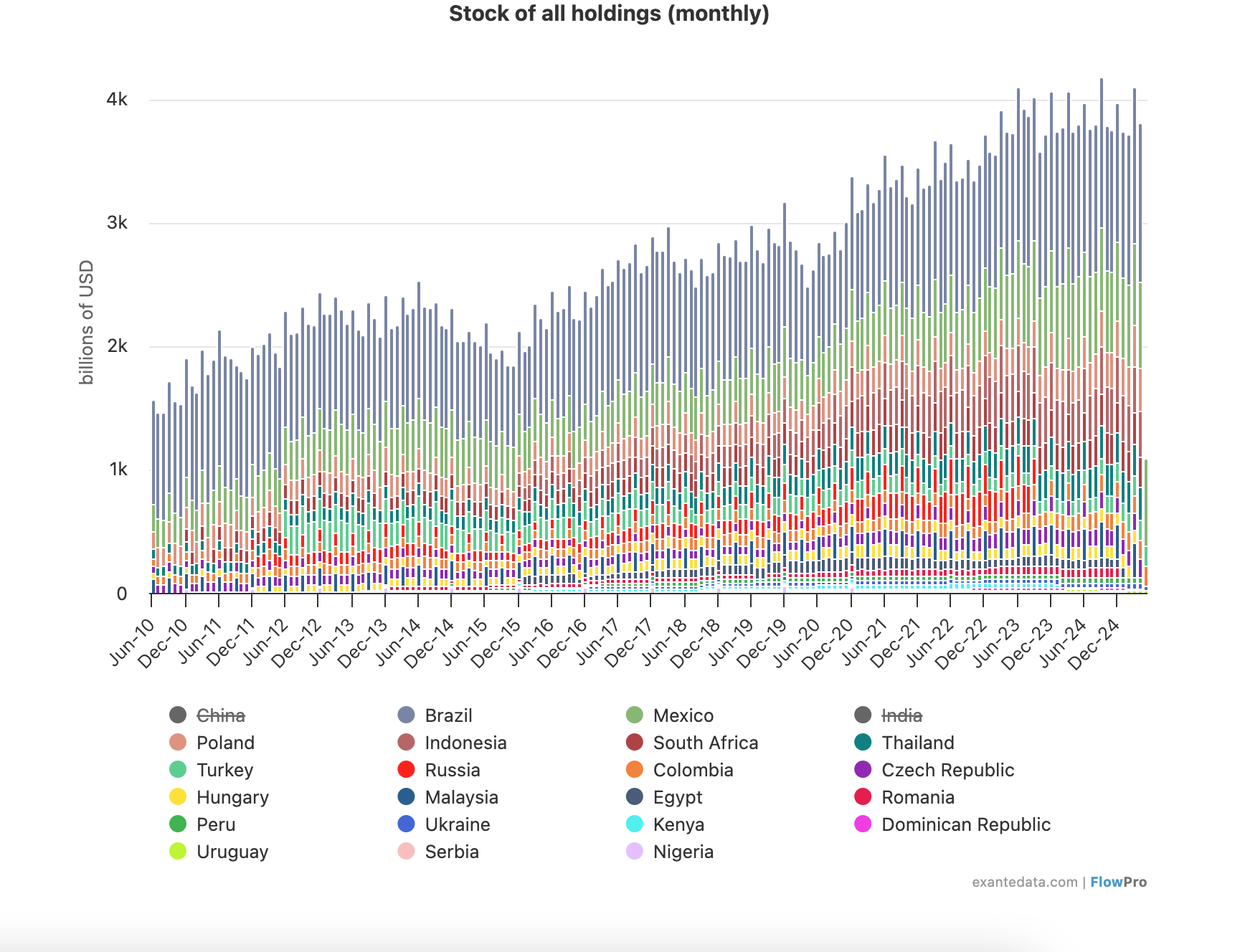Click the FlowPro branding link
1245x952 pixels.
click(1118, 882)
